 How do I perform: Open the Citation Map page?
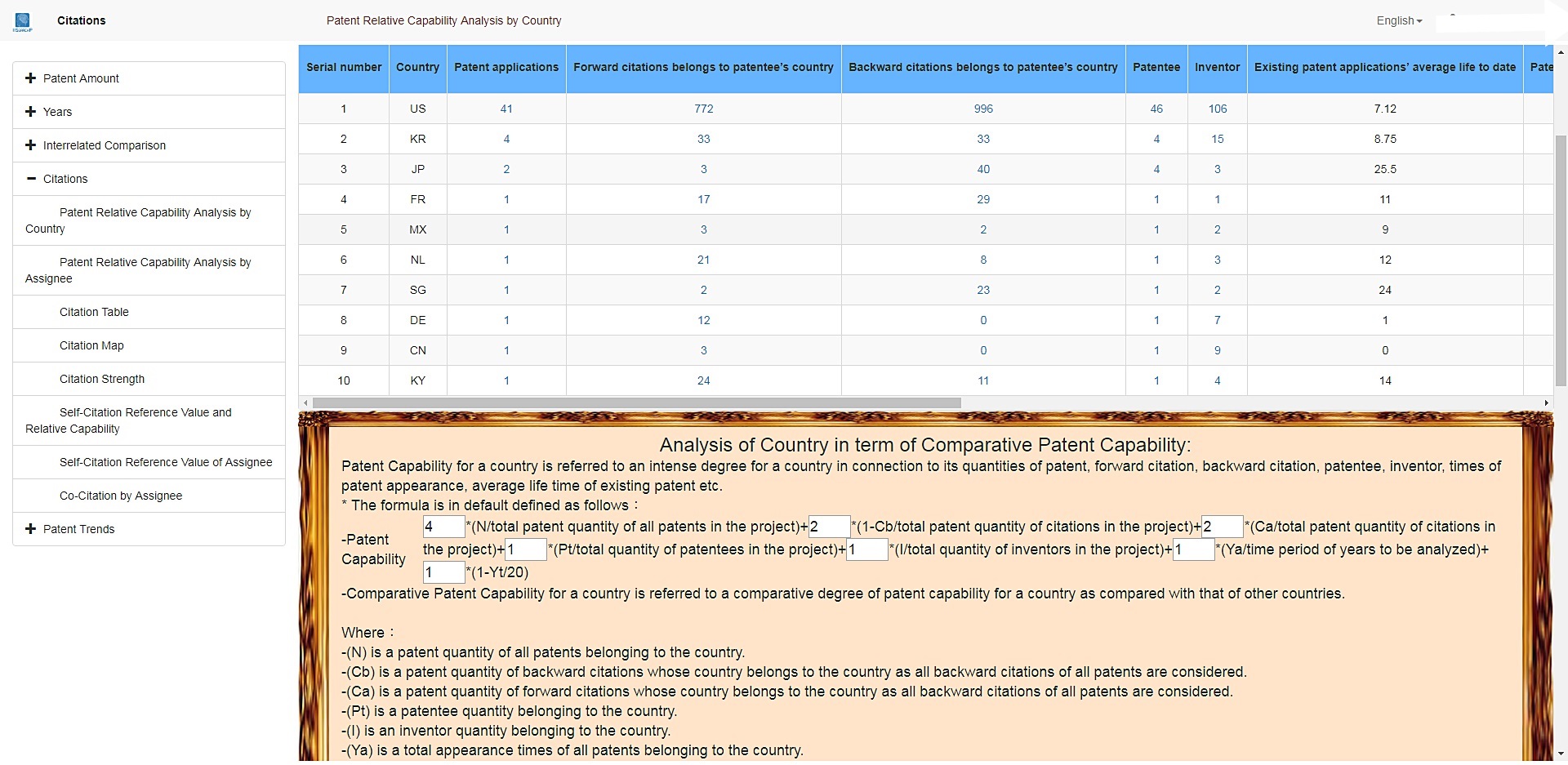click(149, 345)
